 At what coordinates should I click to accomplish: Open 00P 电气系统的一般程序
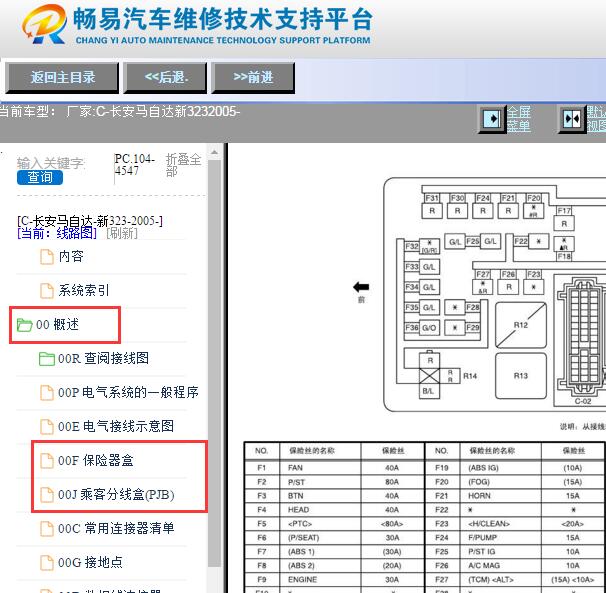pos(128,392)
